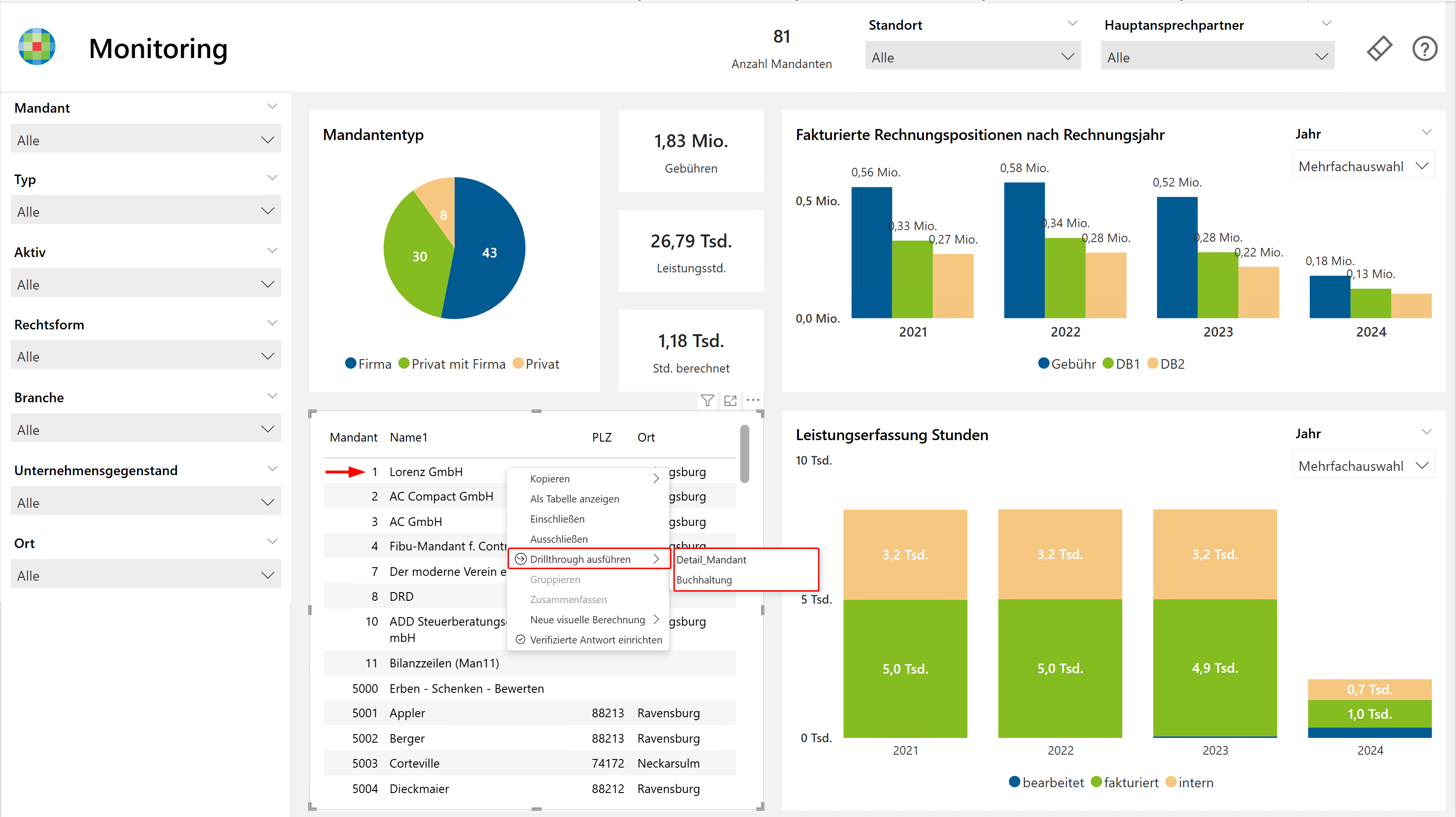The height and width of the screenshot is (817, 1456).
Task: Open the help question mark icon
Action: click(x=1424, y=48)
